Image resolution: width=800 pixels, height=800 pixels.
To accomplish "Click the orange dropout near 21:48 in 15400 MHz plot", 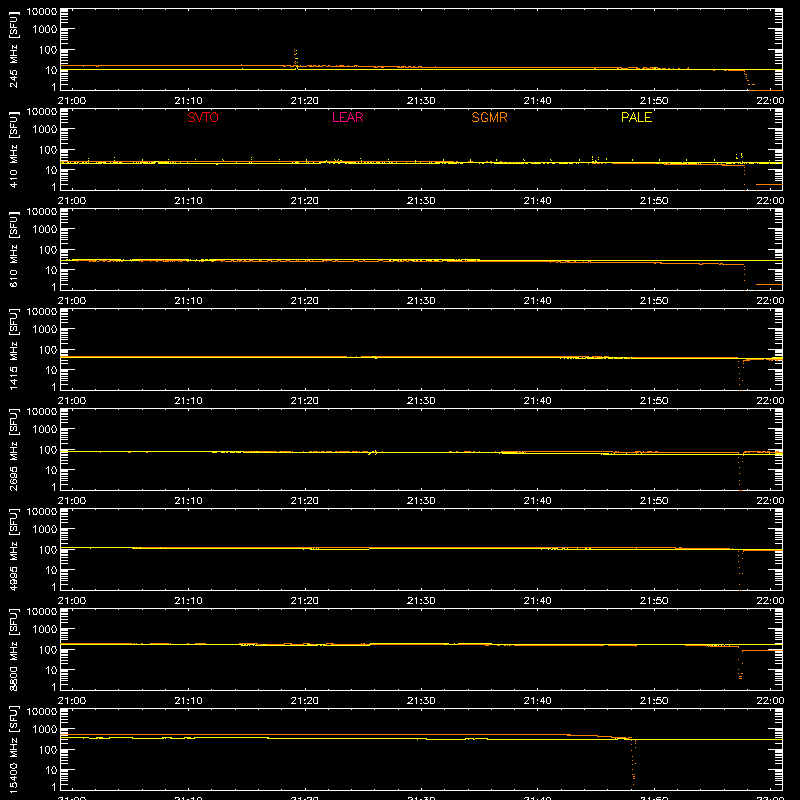I will [633, 760].
